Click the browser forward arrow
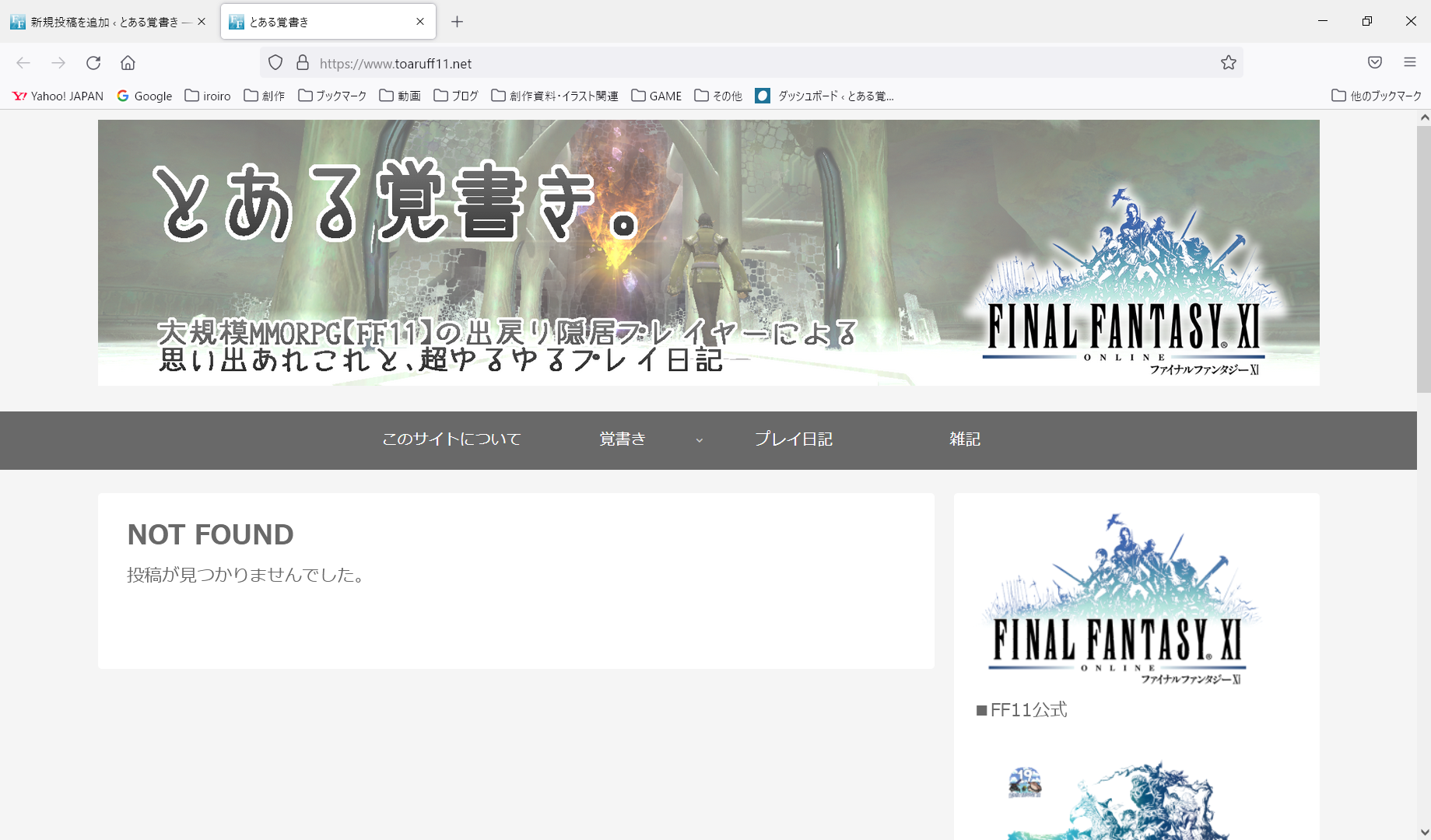The image size is (1431, 840). 58,63
